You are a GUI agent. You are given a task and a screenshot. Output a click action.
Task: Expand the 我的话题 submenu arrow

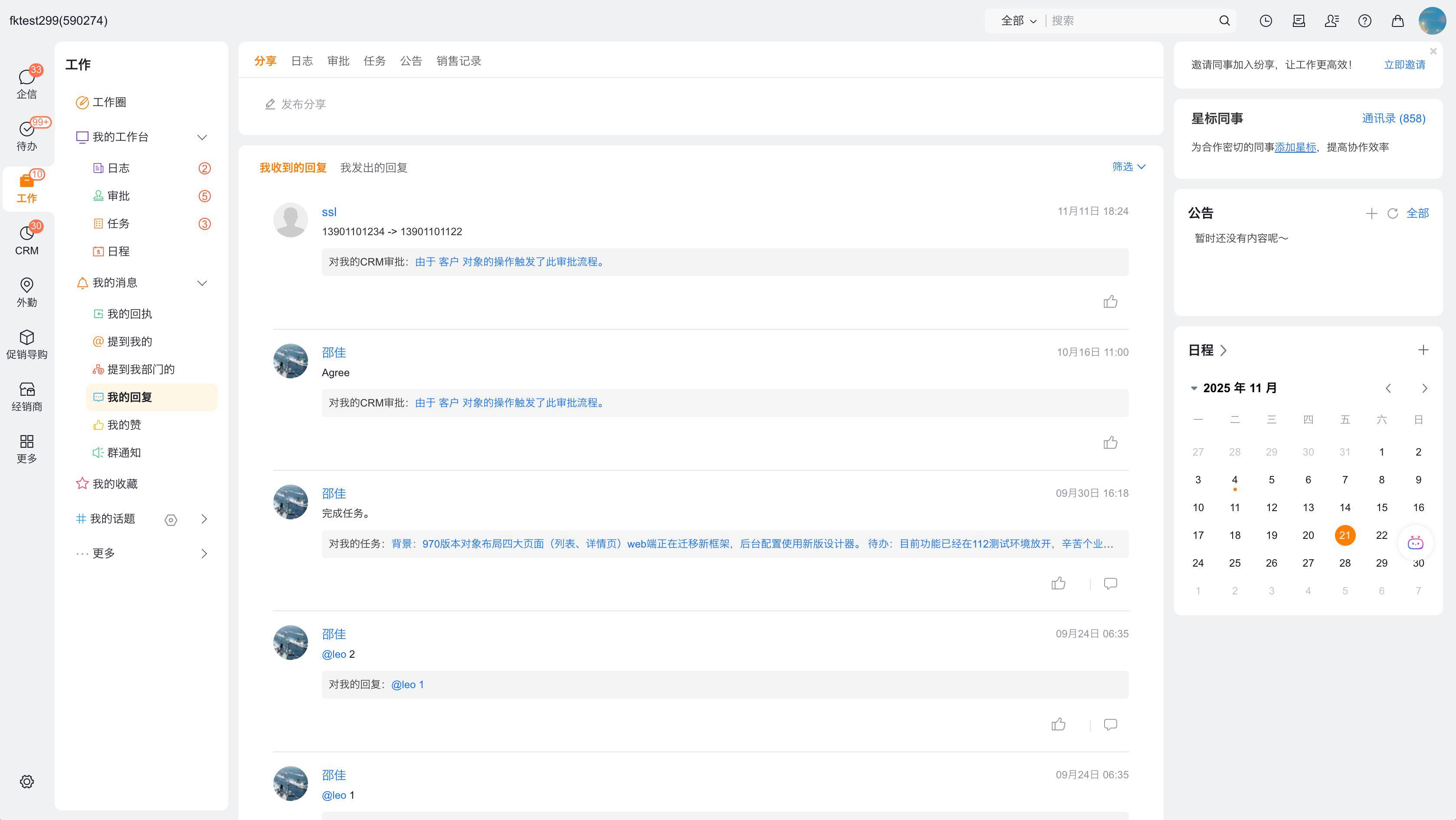click(x=204, y=519)
